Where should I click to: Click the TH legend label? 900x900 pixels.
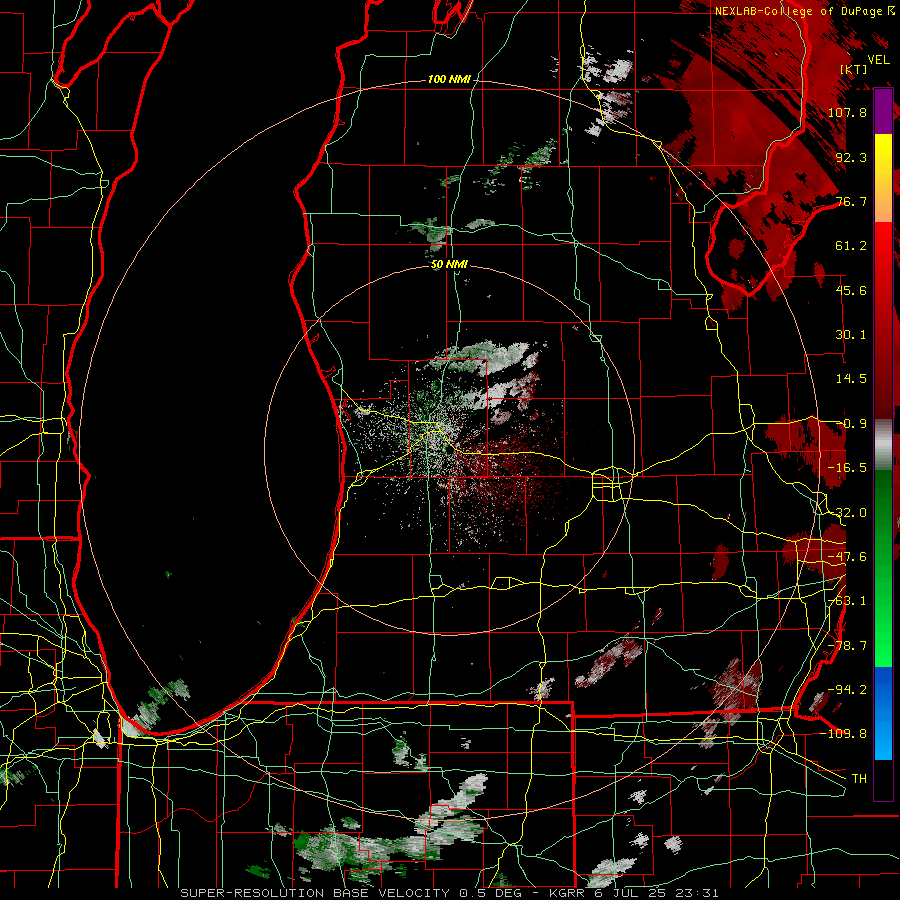pyautogui.click(x=859, y=778)
